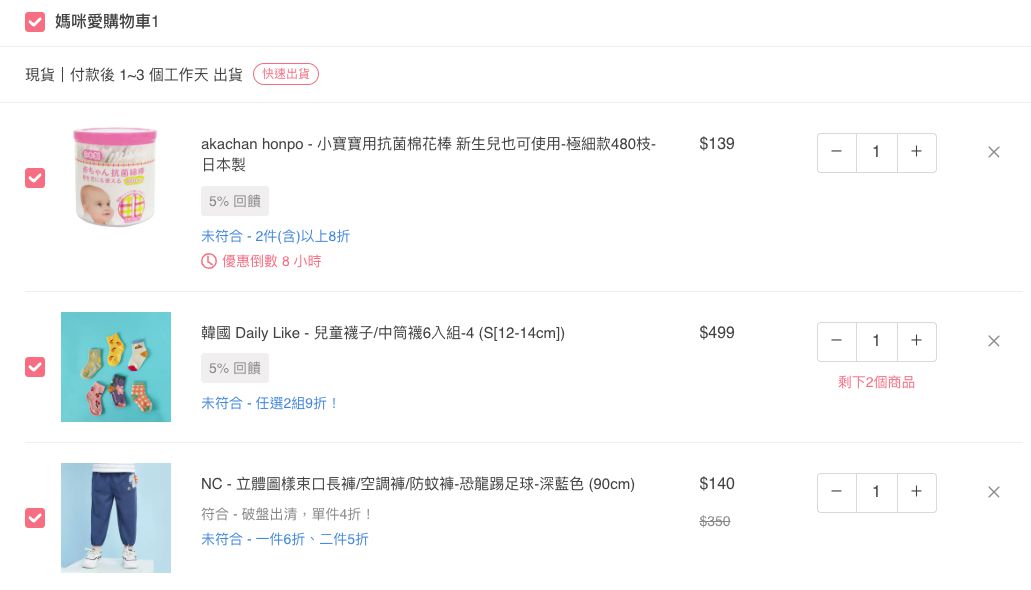This screenshot has height=590, width=1031.
Task: Increase quantity of Daily Like socks
Action: [x=916, y=342]
